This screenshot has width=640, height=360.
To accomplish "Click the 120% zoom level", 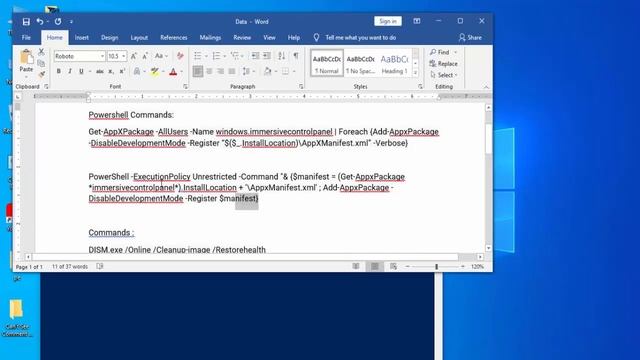I will [477, 267].
